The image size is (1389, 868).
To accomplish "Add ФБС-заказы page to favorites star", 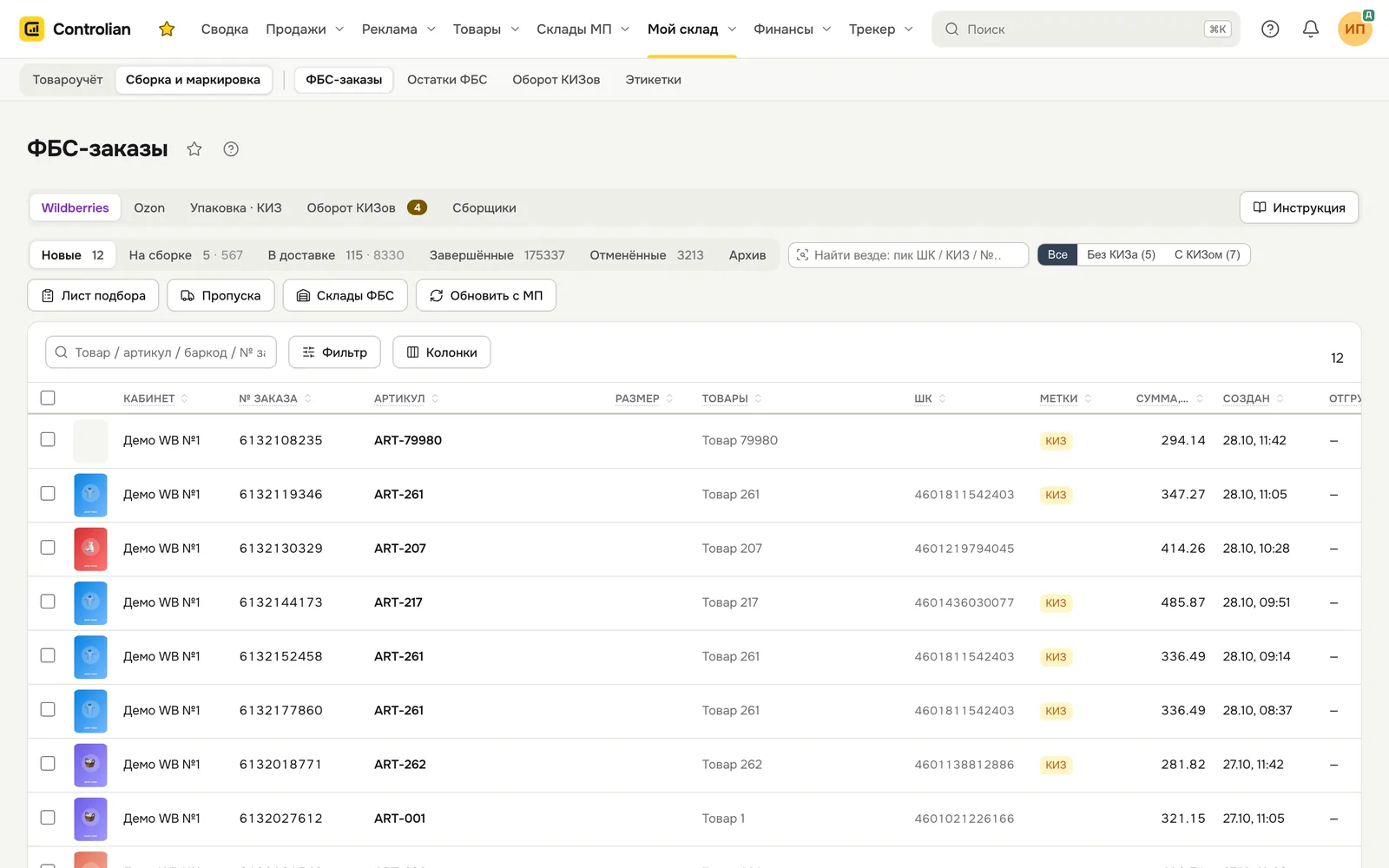I will (x=194, y=148).
